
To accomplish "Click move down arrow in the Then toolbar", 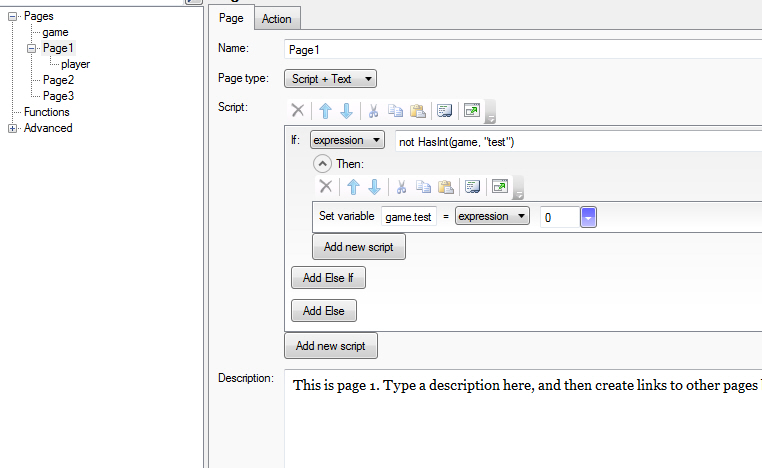I will click(x=374, y=187).
